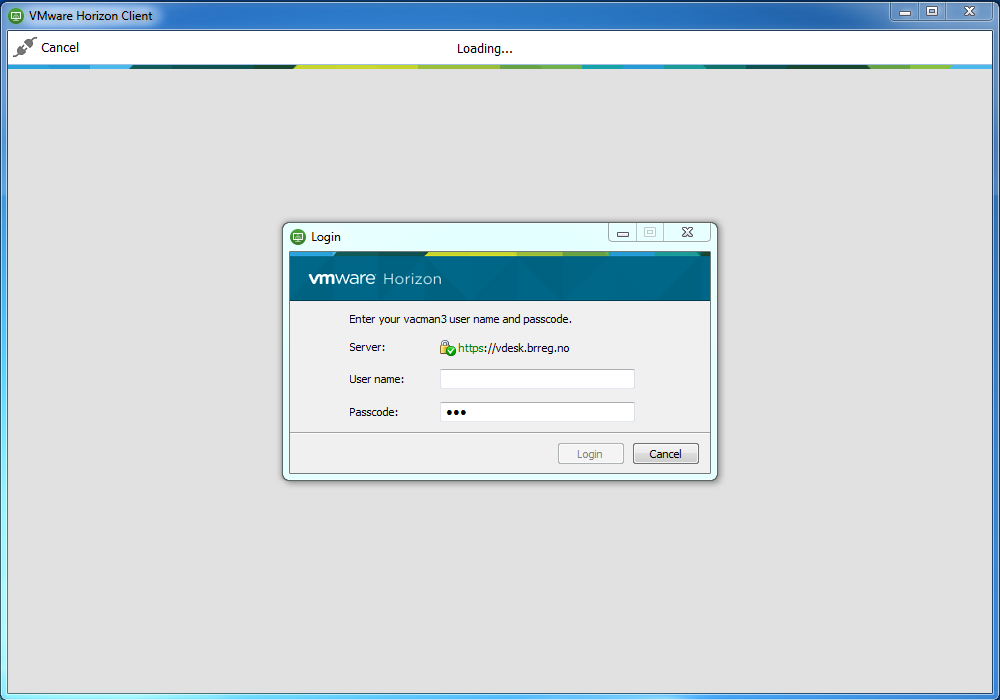Maximize the VMware Horizon Client window
Screen dimensions: 1000x700
932,11
